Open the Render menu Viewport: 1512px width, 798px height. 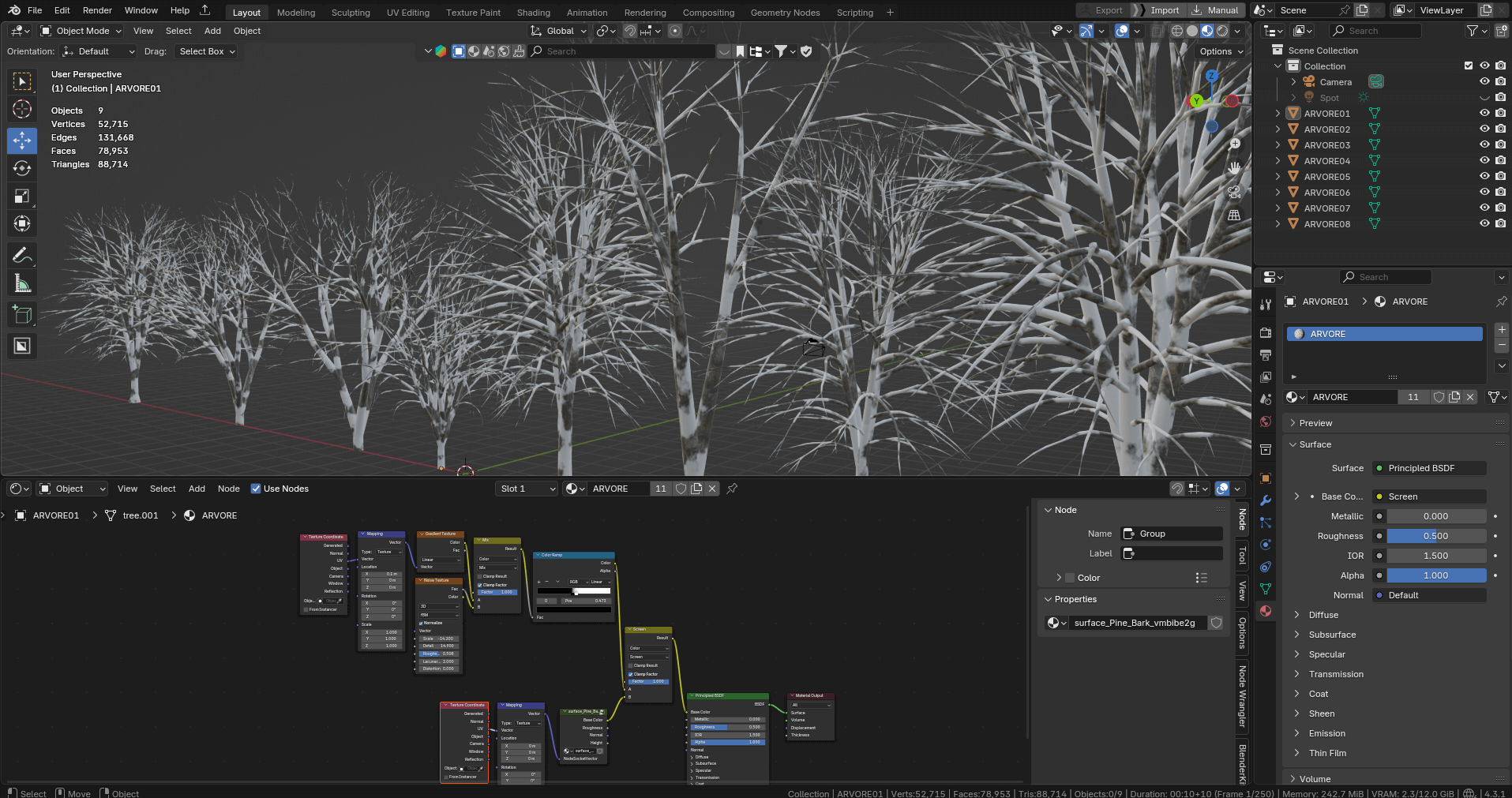(97, 10)
